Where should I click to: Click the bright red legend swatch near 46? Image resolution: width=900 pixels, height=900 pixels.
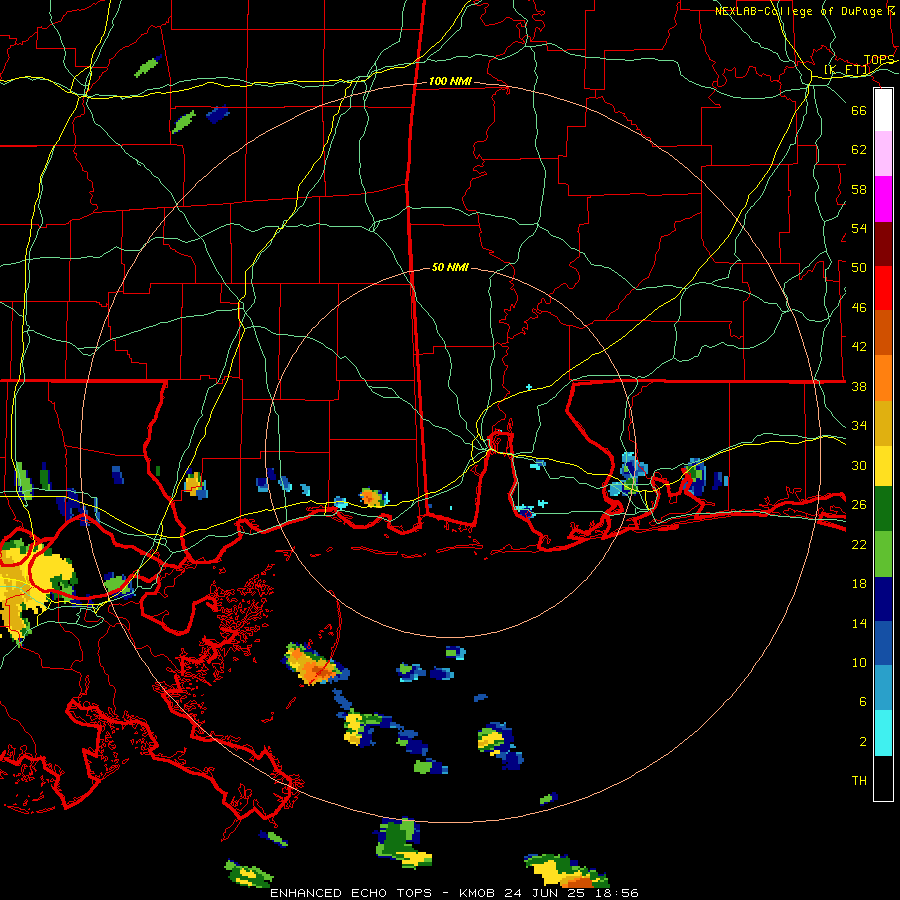883,288
